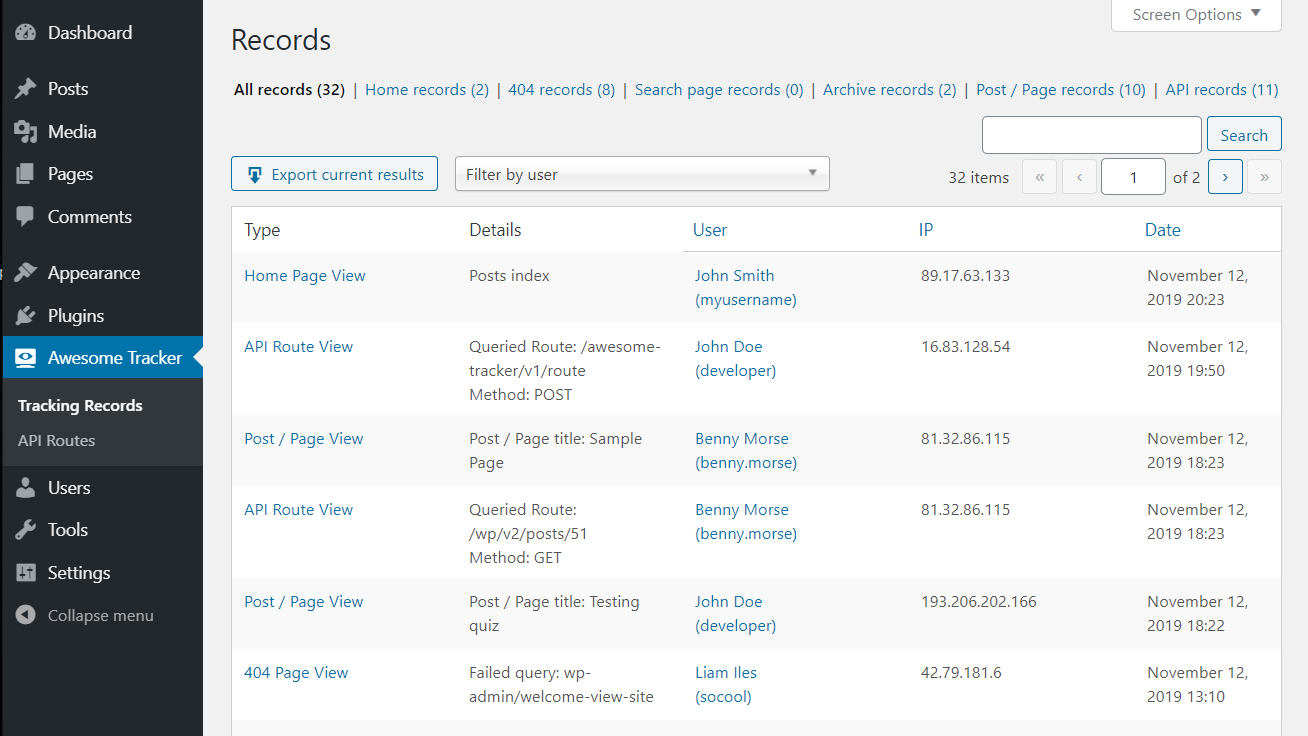The height and width of the screenshot is (736, 1308).
Task: Click the Plugins plug icon
Action: tap(26, 316)
